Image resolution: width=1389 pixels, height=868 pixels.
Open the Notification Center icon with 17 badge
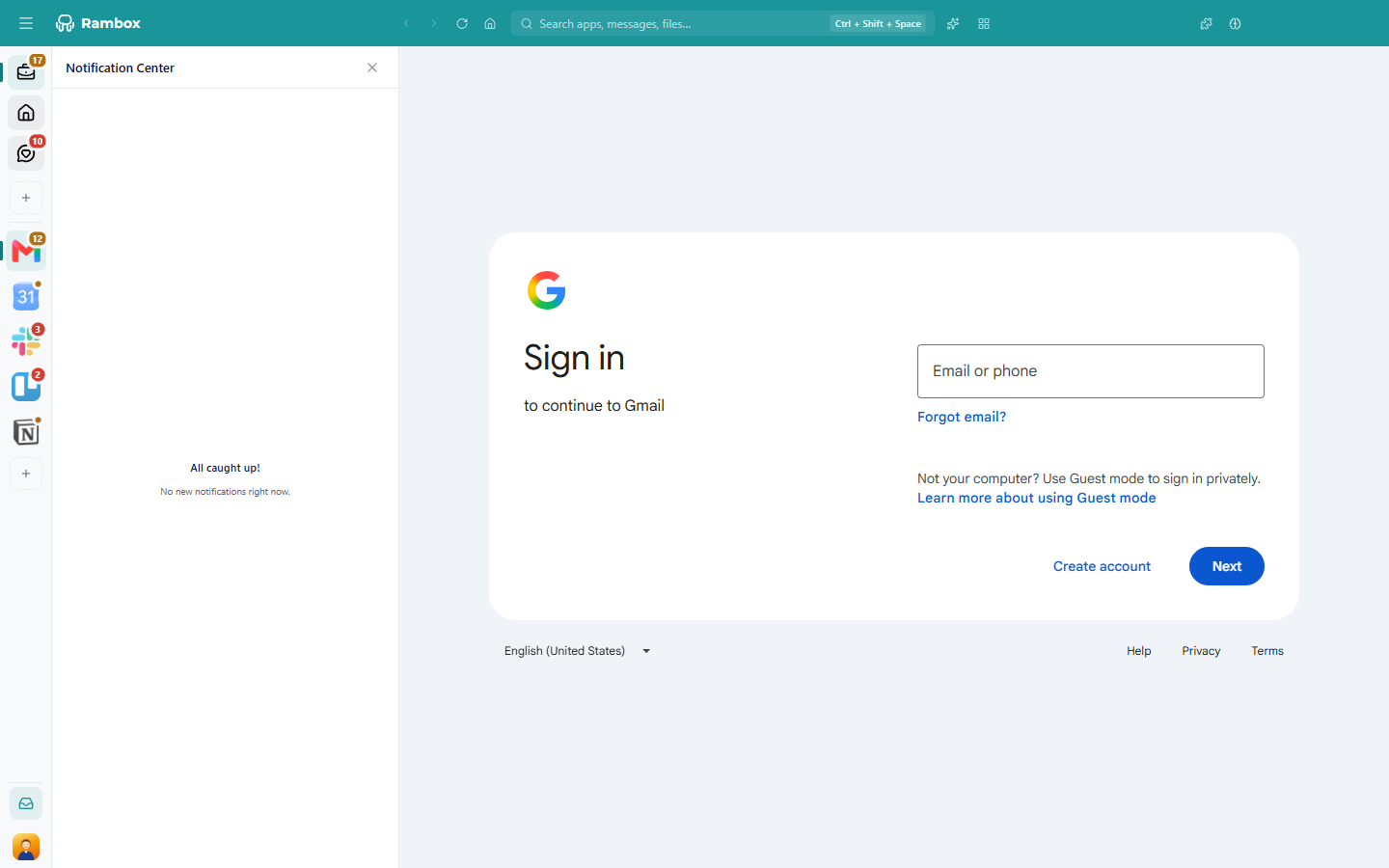[26, 71]
